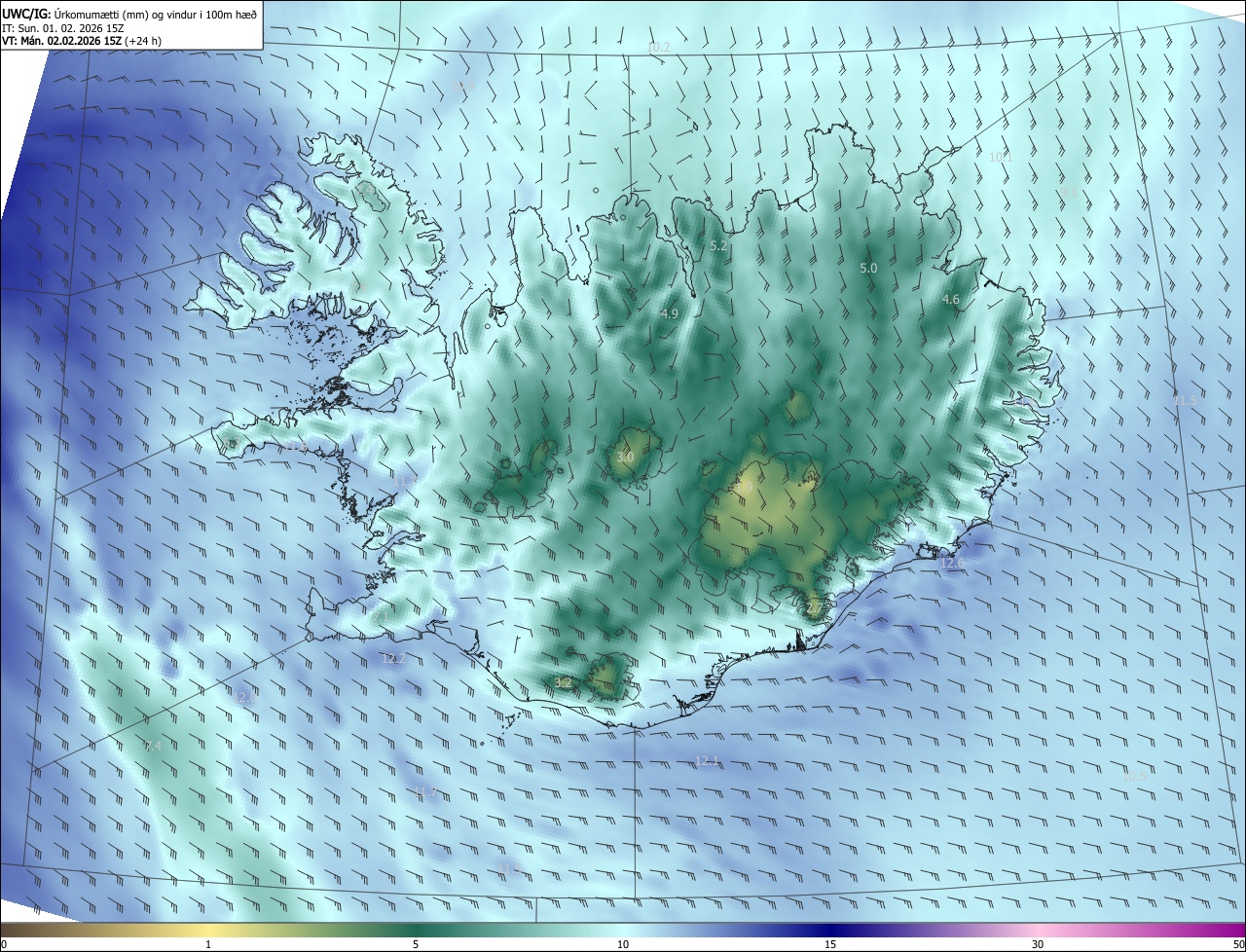Click the 2.7 value label on the map
This screenshot has width=1246, height=952.
[815, 608]
